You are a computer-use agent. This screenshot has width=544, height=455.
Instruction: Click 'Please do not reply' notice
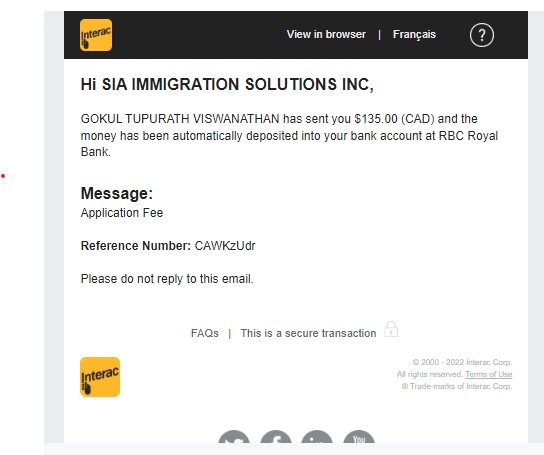pyautogui.click(x=167, y=279)
